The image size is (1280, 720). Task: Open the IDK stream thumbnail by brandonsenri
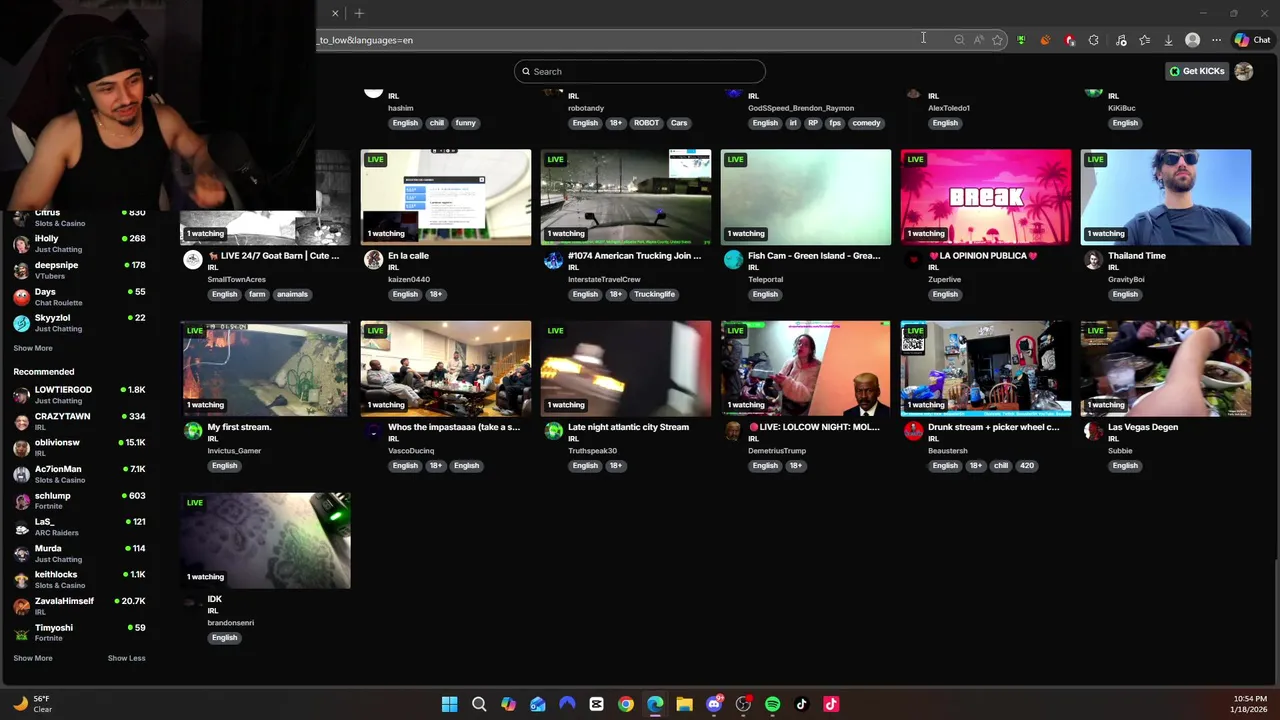(x=265, y=541)
